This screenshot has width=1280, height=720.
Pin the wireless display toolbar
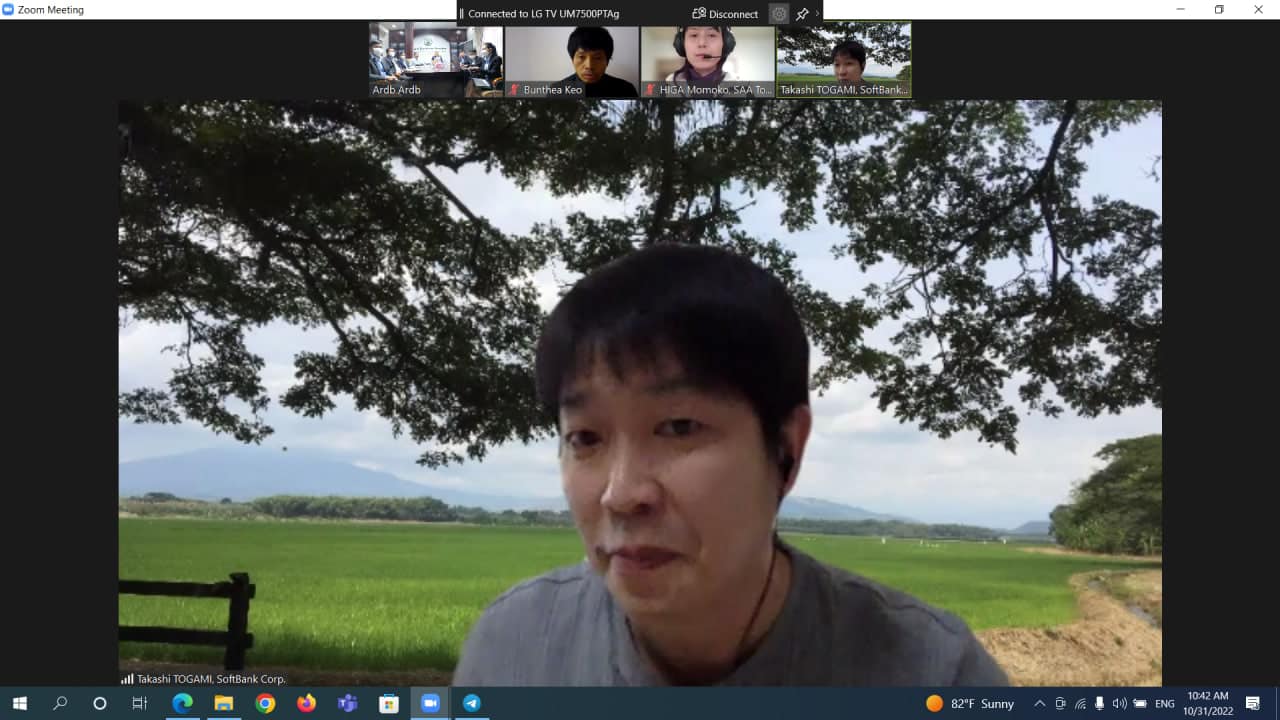(802, 14)
